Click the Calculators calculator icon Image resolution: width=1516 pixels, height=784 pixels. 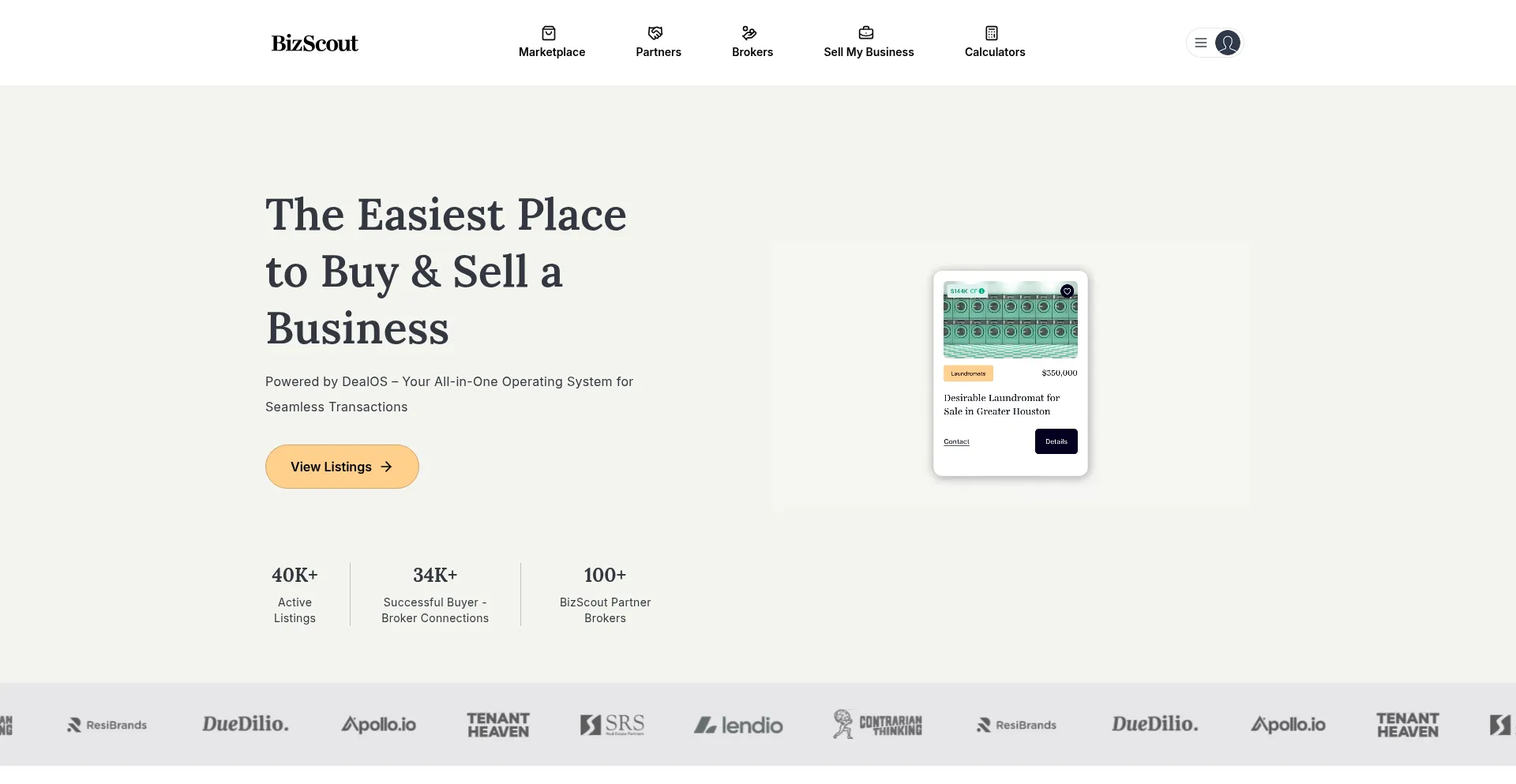click(x=992, y=33)
